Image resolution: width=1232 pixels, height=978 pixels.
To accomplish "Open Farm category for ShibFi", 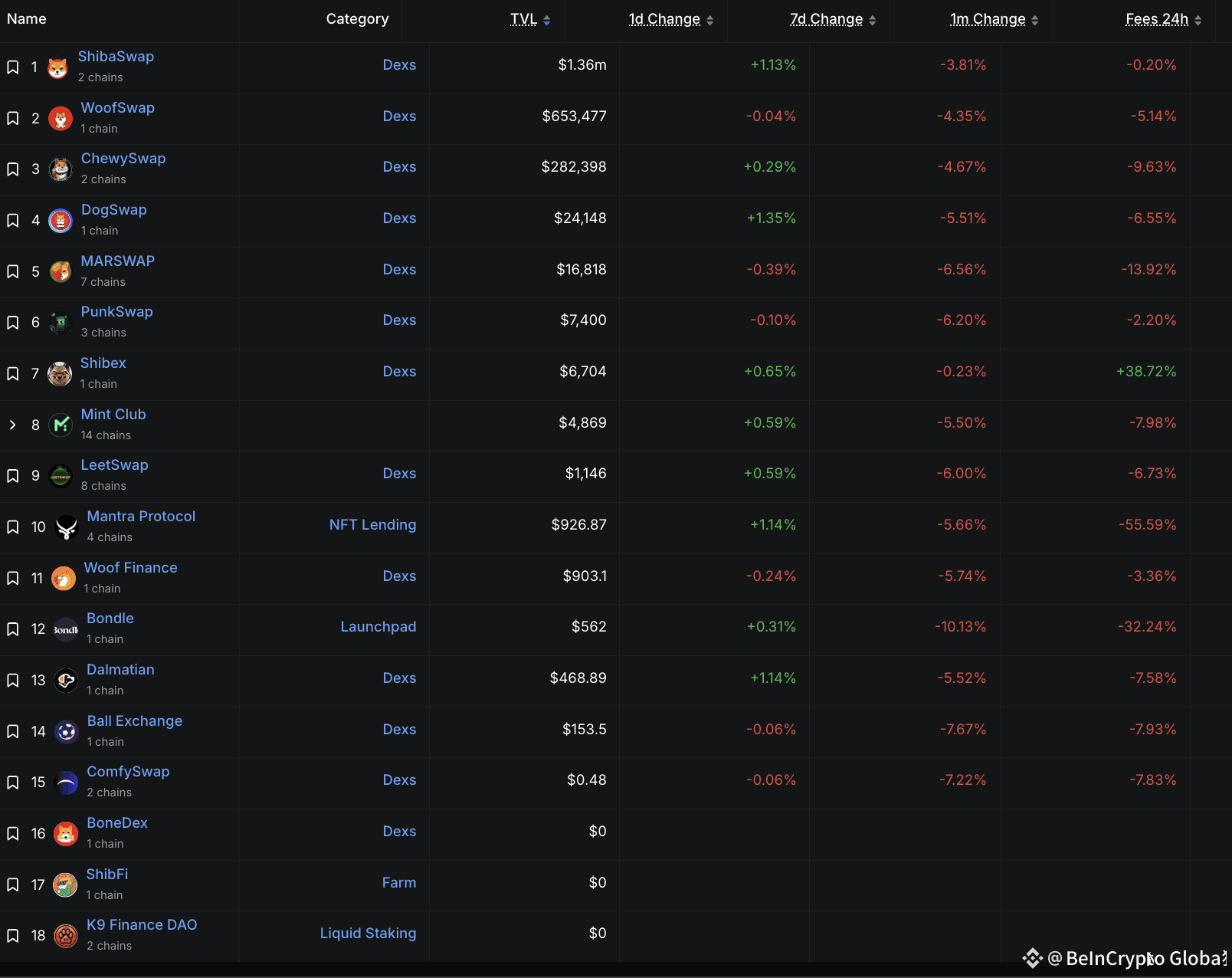I will click(x=399, y=883).
